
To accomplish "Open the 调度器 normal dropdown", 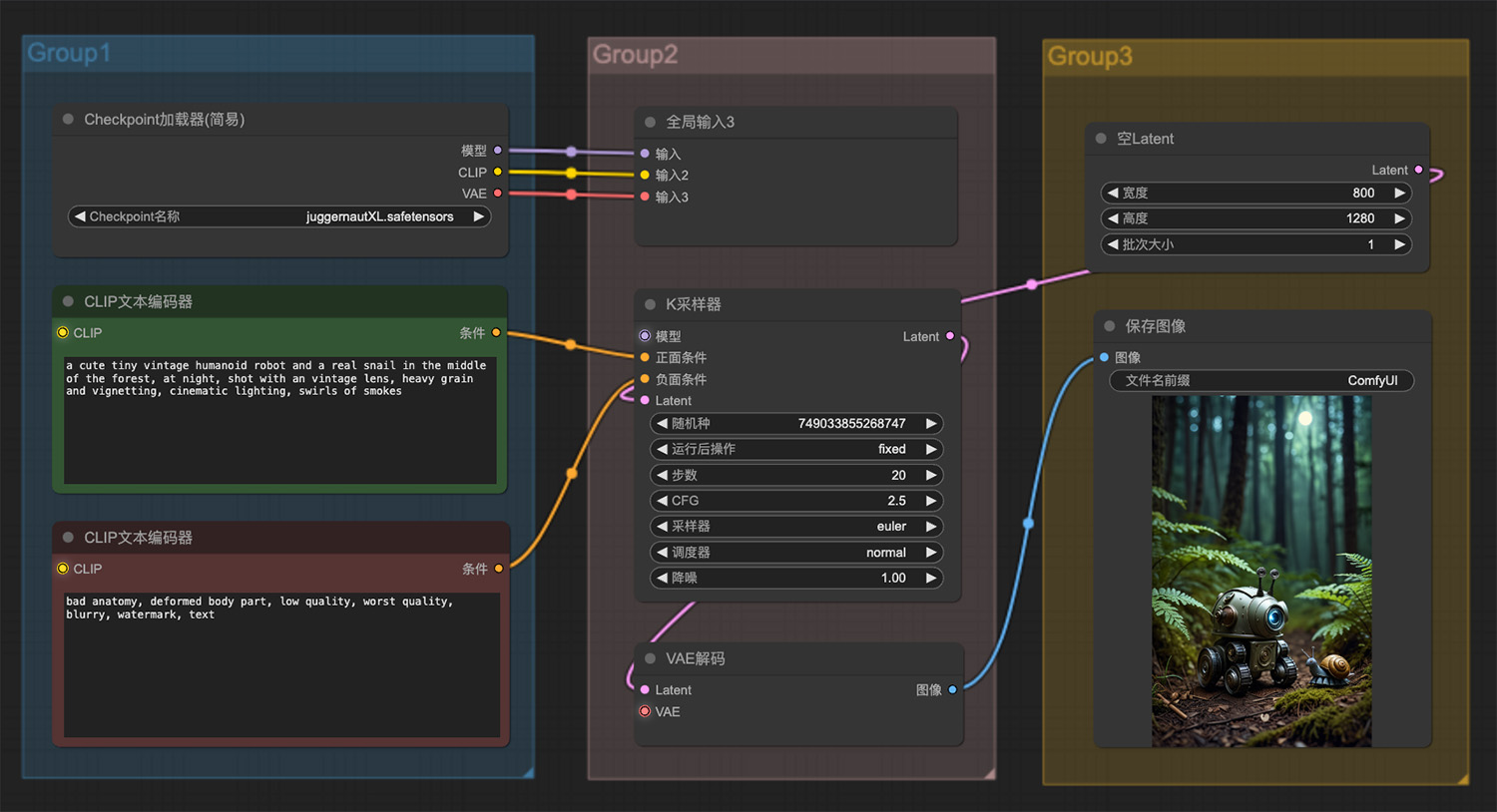I will [x=796, y=552].
